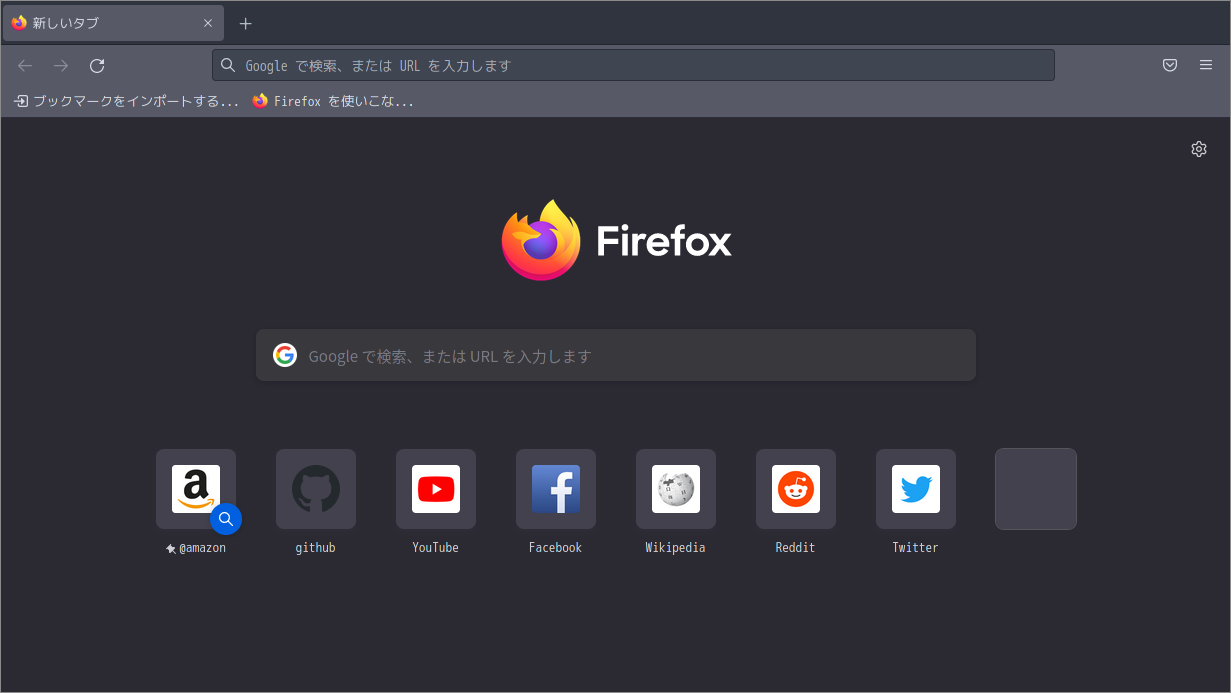Click the @amazon label text

[202, 548]
